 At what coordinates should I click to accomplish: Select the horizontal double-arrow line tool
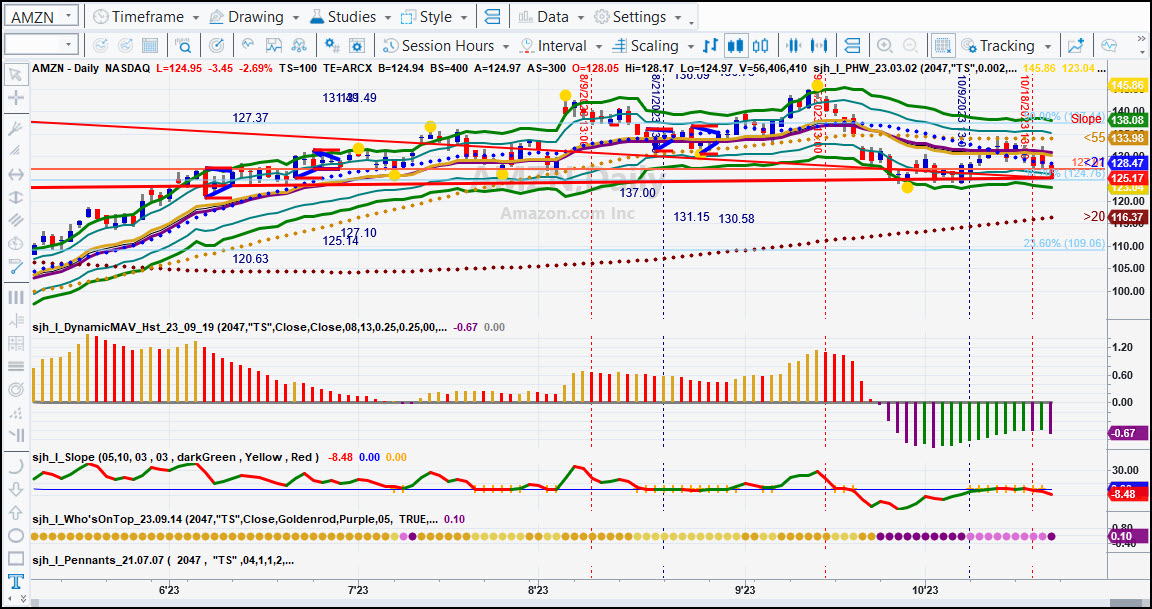pos(15,175)
